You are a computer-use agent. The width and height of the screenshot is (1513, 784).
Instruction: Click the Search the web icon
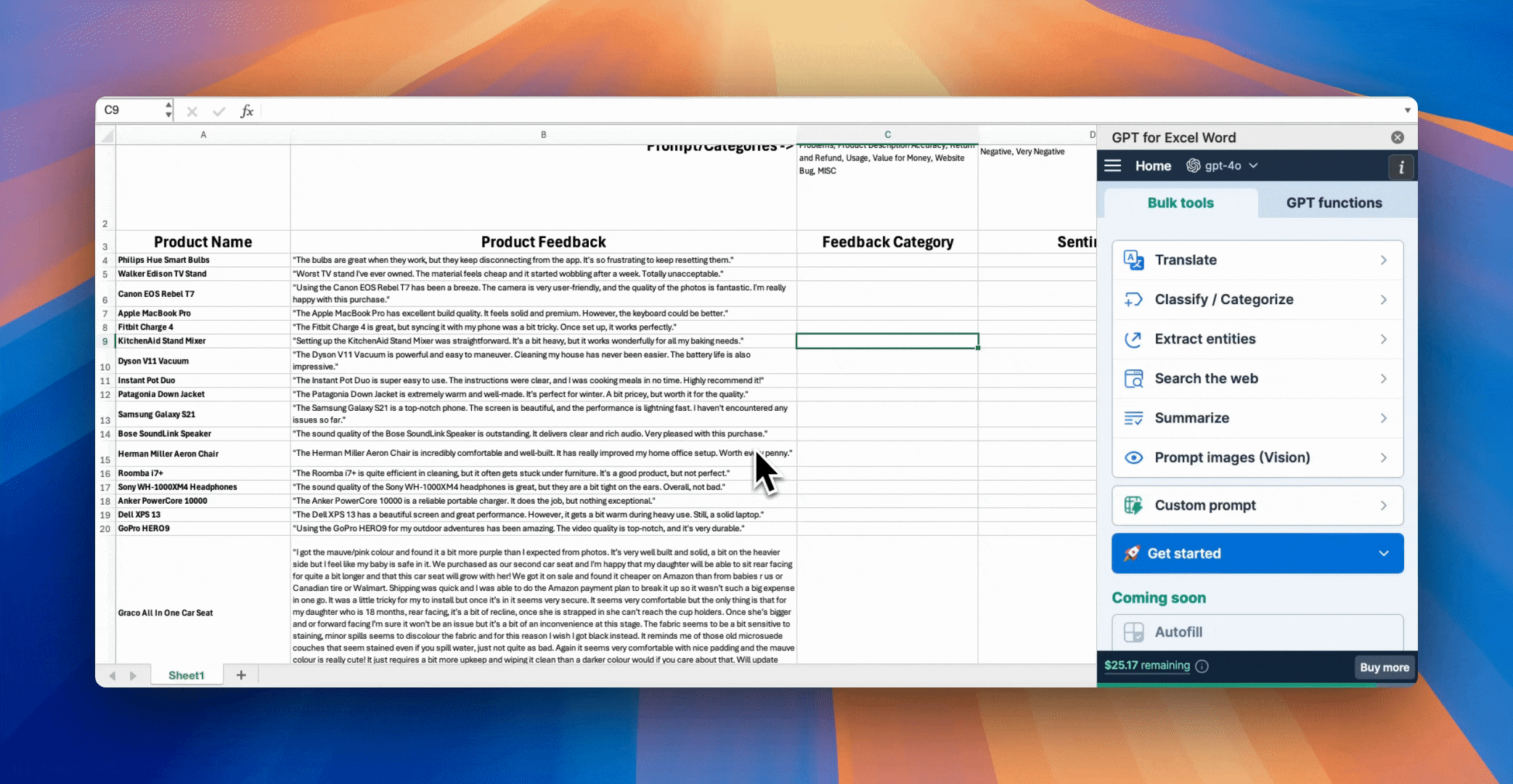pyautogui.click(x=1133, y=378)
